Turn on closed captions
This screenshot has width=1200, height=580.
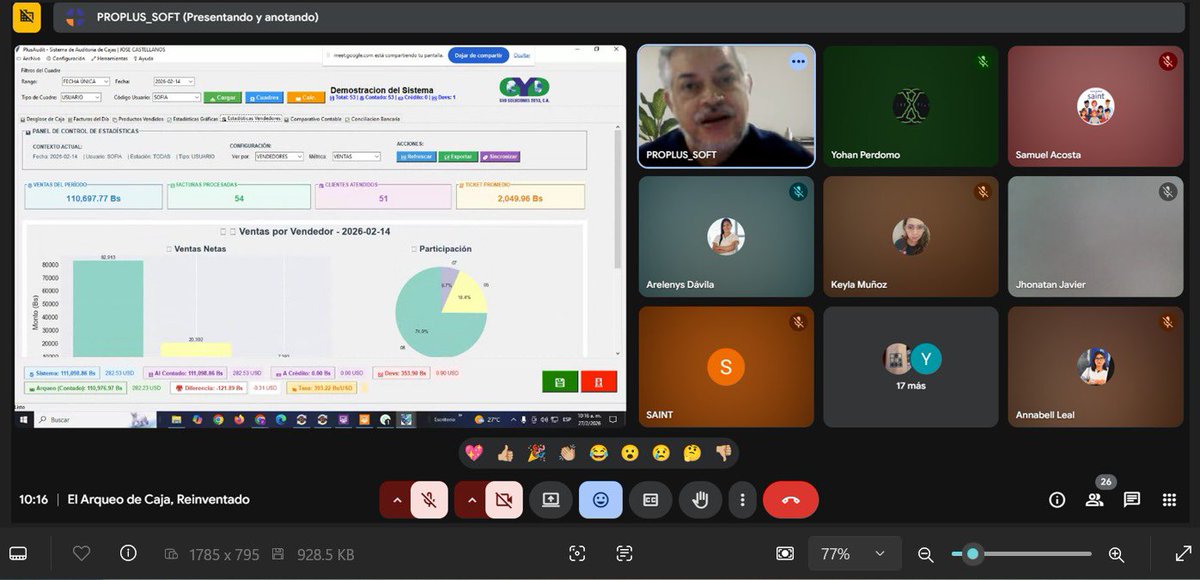(x=651, y=500)
